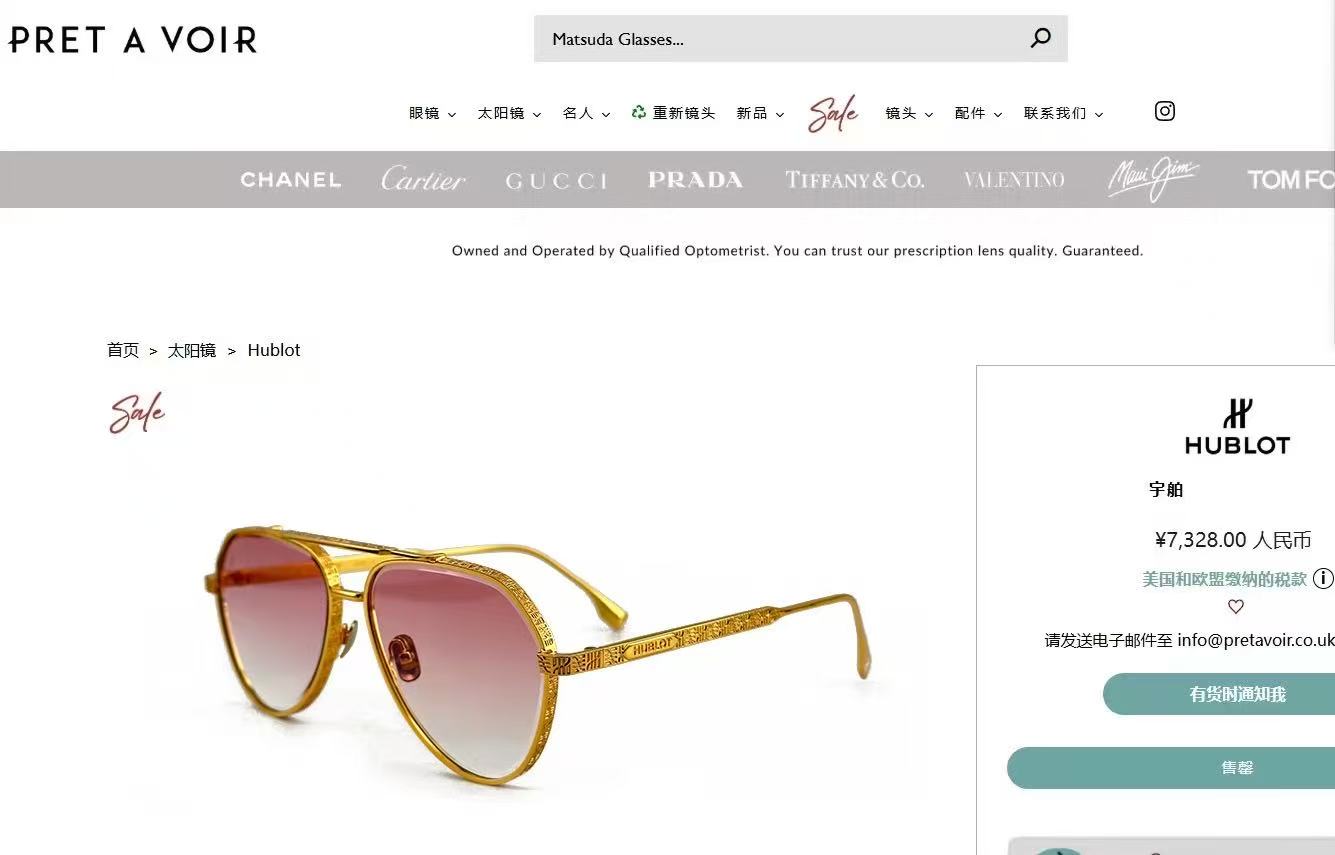This screenshot has height=855, width=1335.
Task: Open the Sale menu item
Action: tap(833, 114)
